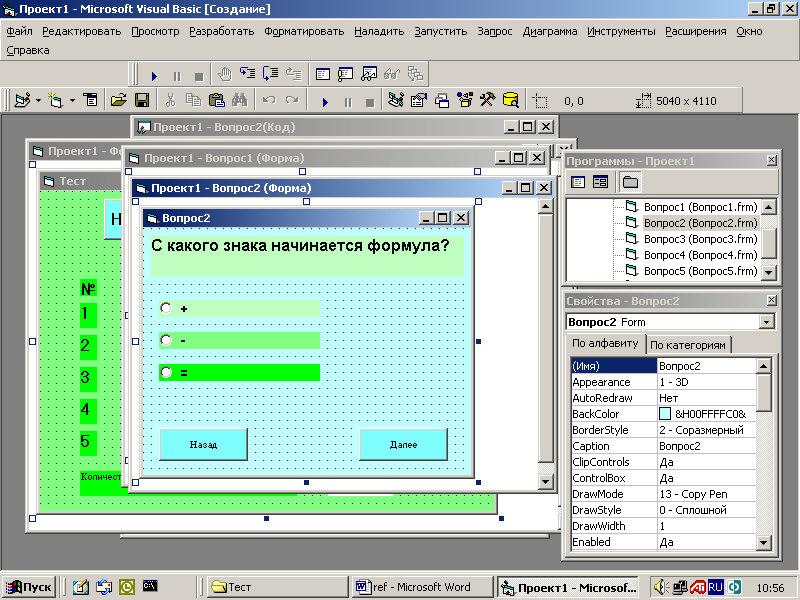Click the View Object icon in project panel

[600, 181]
